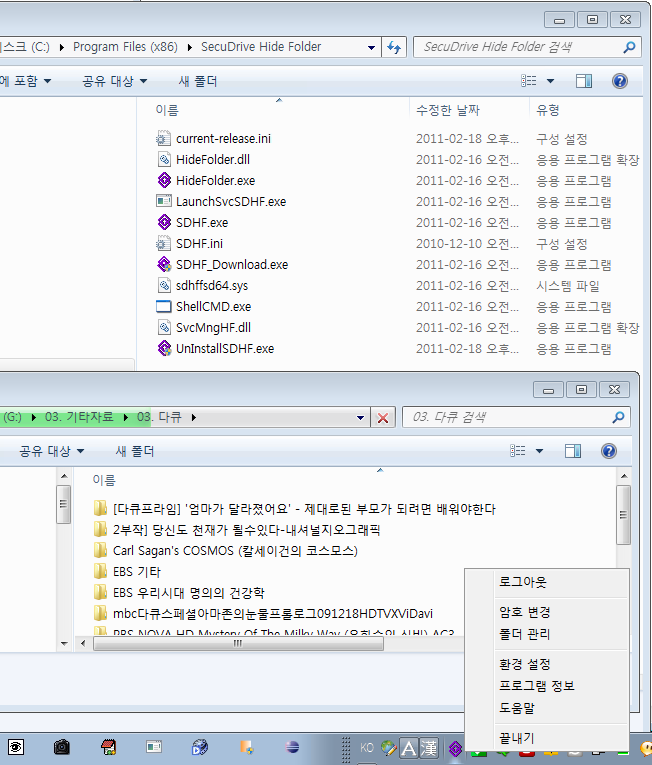Select the HideFolder.dll file icon
Image resolution: width=652 pixels, height=765 pixels.
[164, 160]
